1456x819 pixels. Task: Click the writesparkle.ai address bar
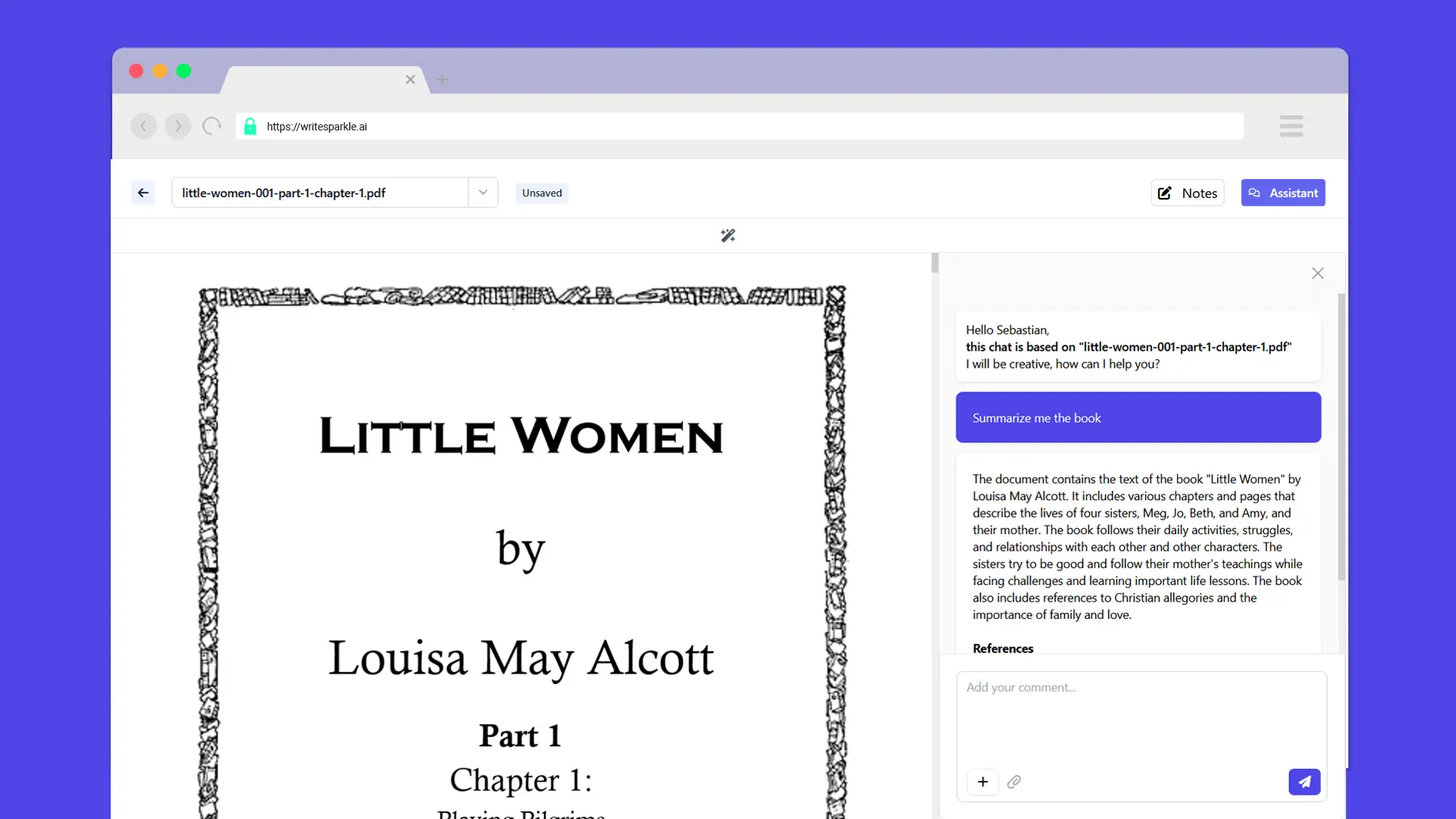point(739,126)
